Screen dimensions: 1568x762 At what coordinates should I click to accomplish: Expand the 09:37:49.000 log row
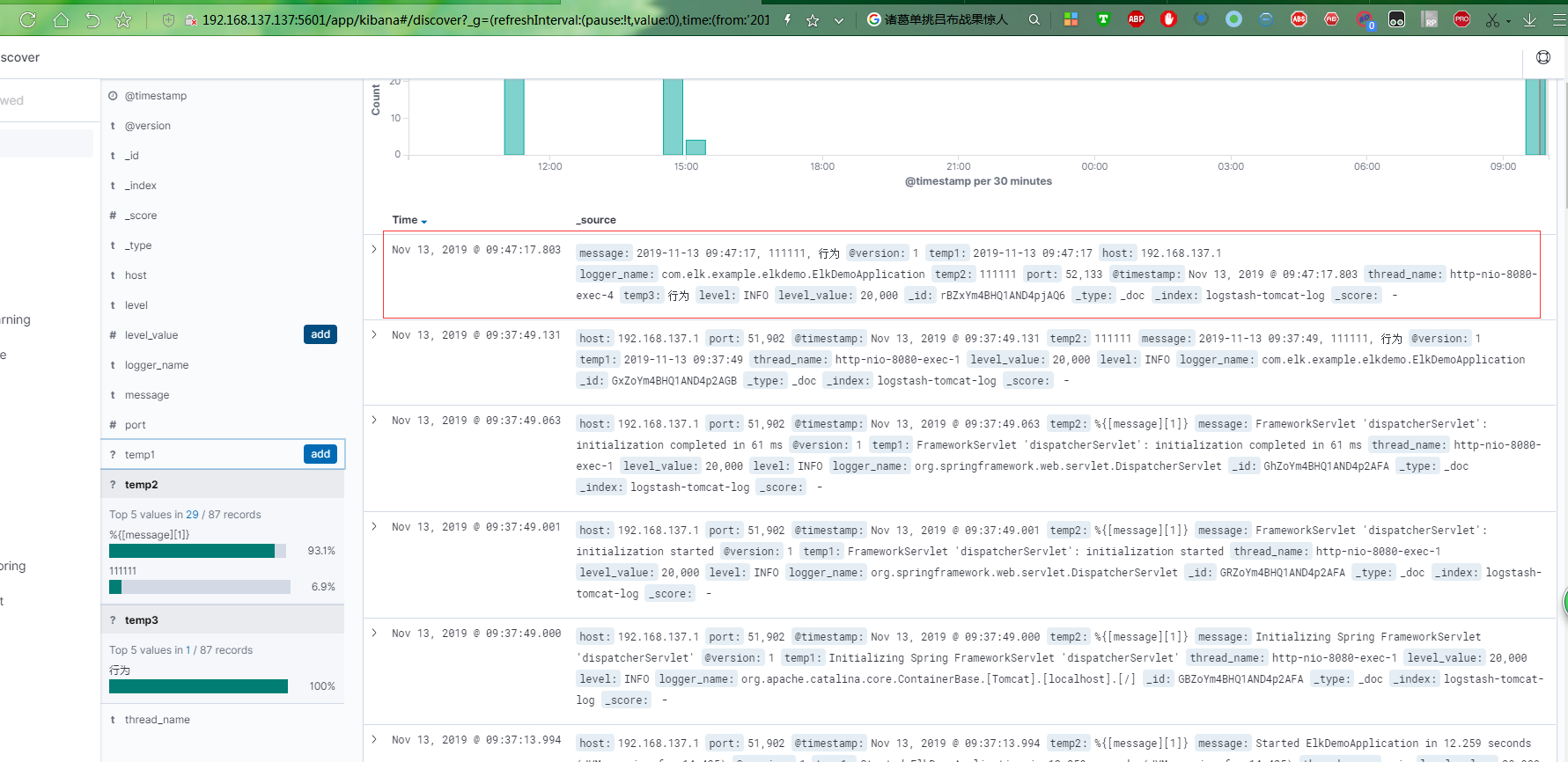click(x=374, y=634)
